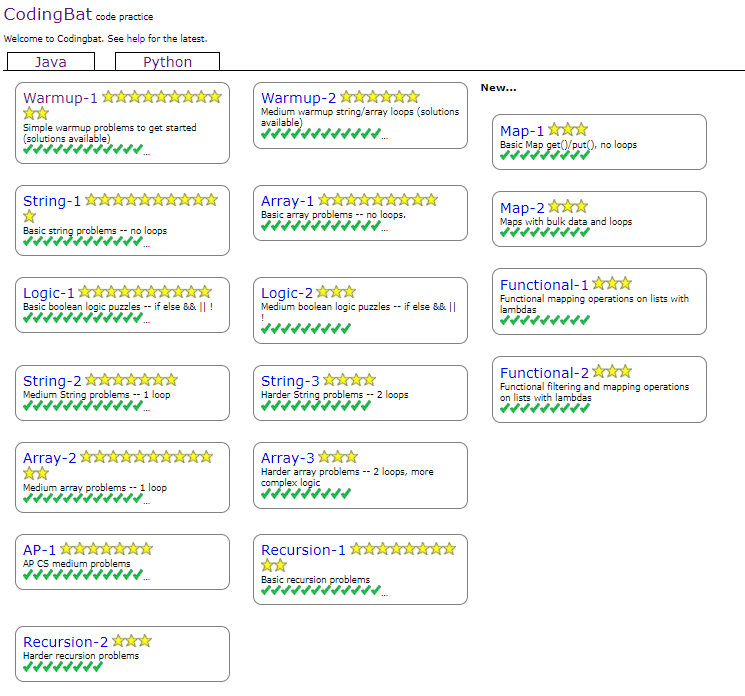Click 'Welcome to Codingbat' text
This screenshot has height=696, width=745.
(x=53, y=38)
